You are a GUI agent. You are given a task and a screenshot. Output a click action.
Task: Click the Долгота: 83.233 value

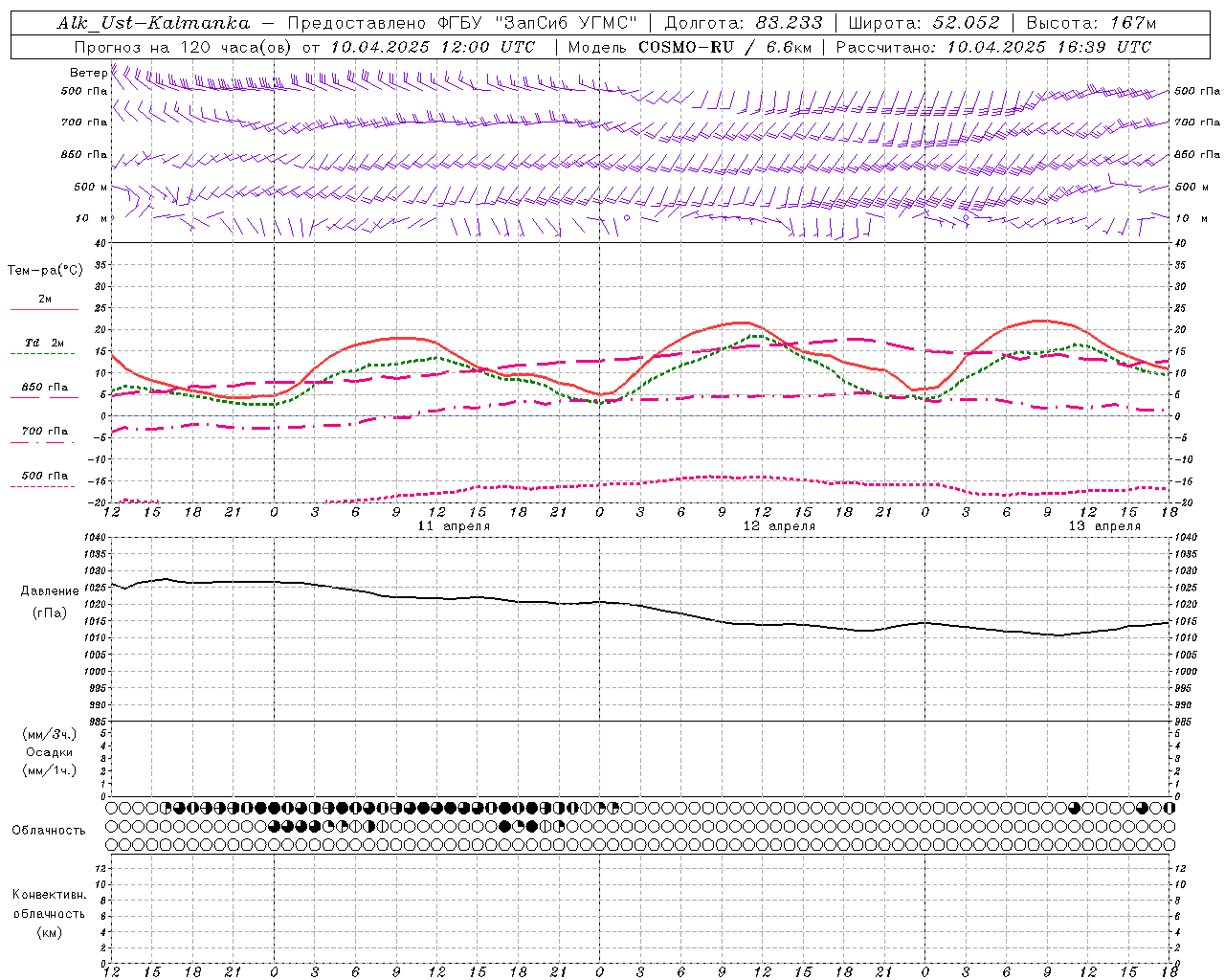[744, 23]
